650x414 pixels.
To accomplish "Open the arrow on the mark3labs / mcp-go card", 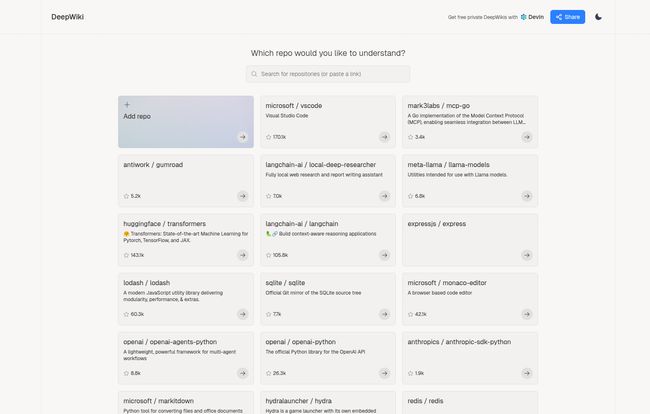I will point(526,137).
